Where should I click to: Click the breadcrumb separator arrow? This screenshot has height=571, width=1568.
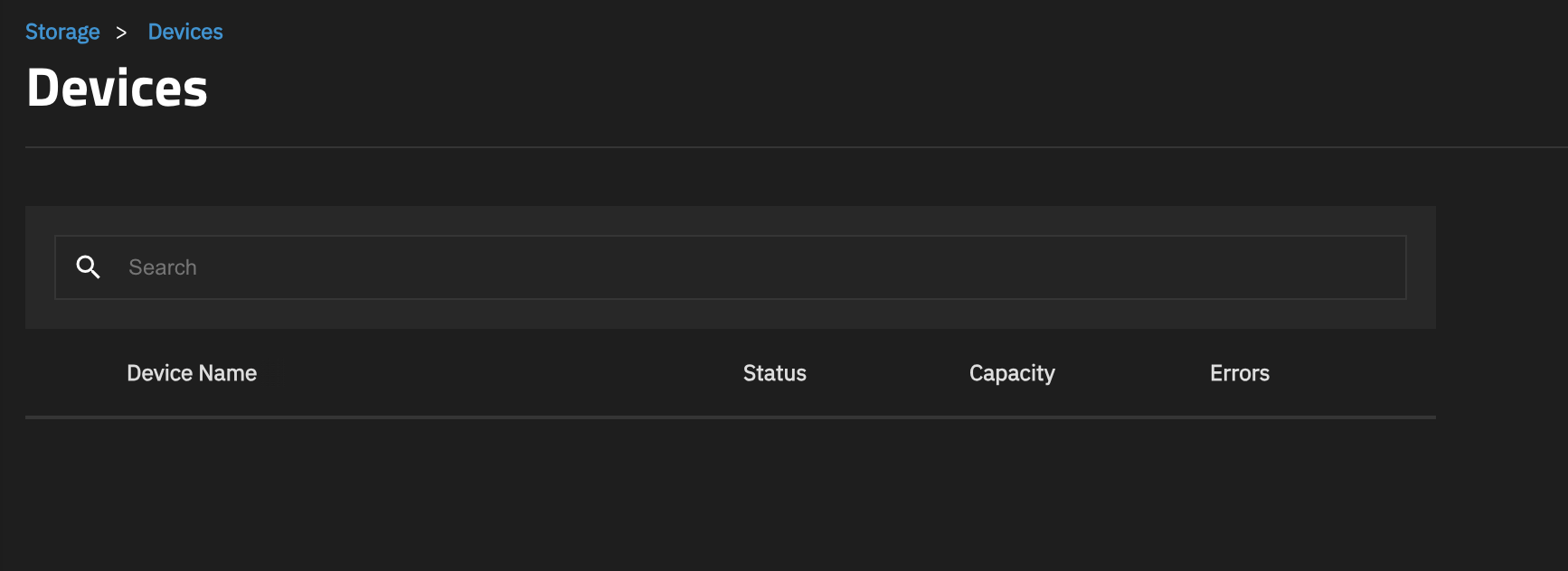click(121, 33)
